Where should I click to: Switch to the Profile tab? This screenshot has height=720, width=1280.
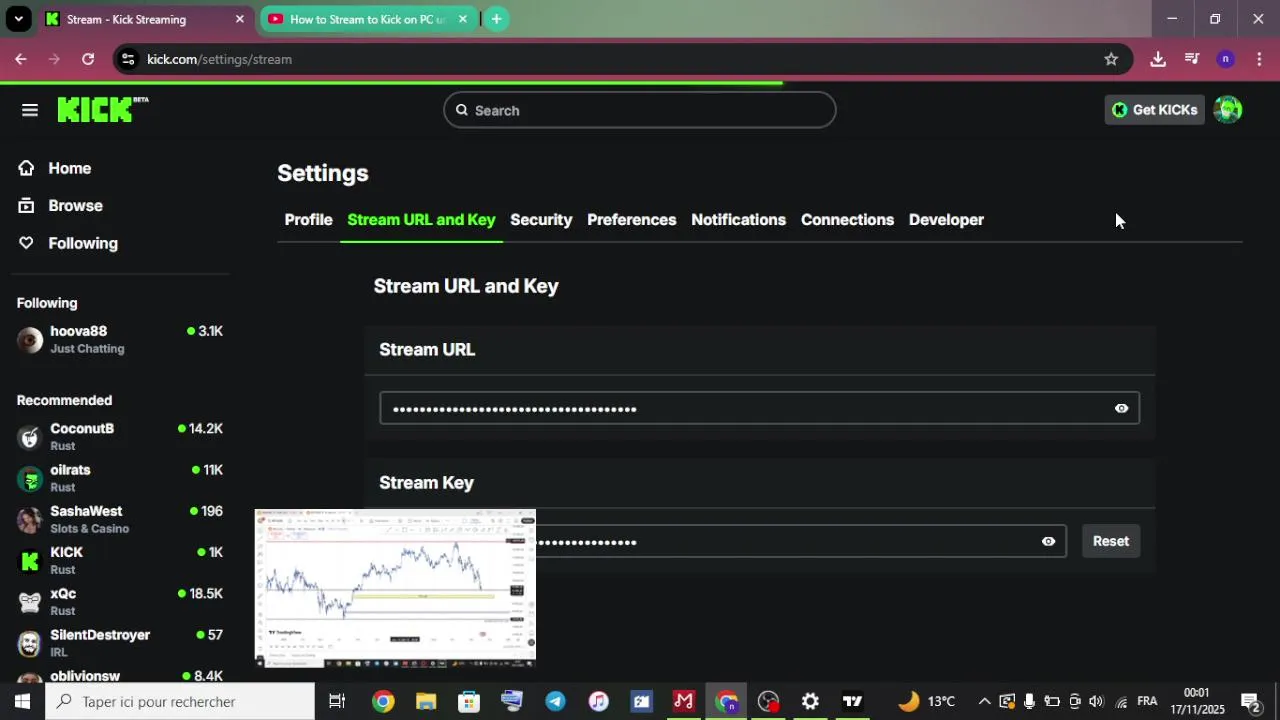pos(308,220)
